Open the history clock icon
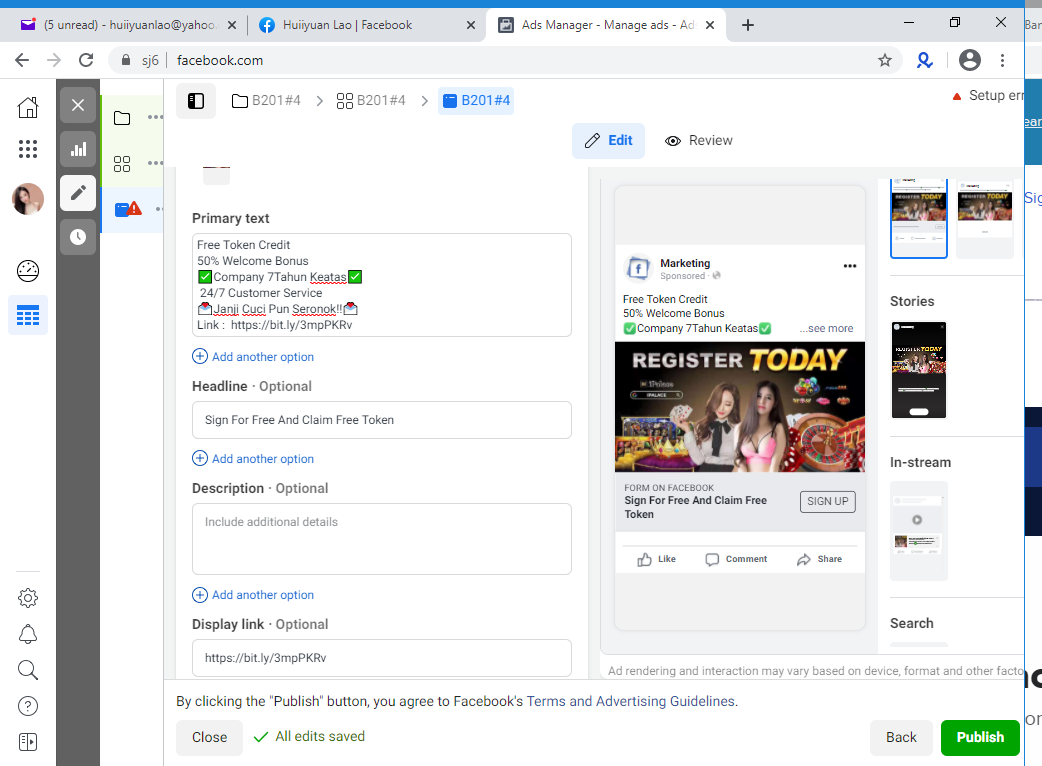This screenshot has width=1042, height=766. (78, 237)
